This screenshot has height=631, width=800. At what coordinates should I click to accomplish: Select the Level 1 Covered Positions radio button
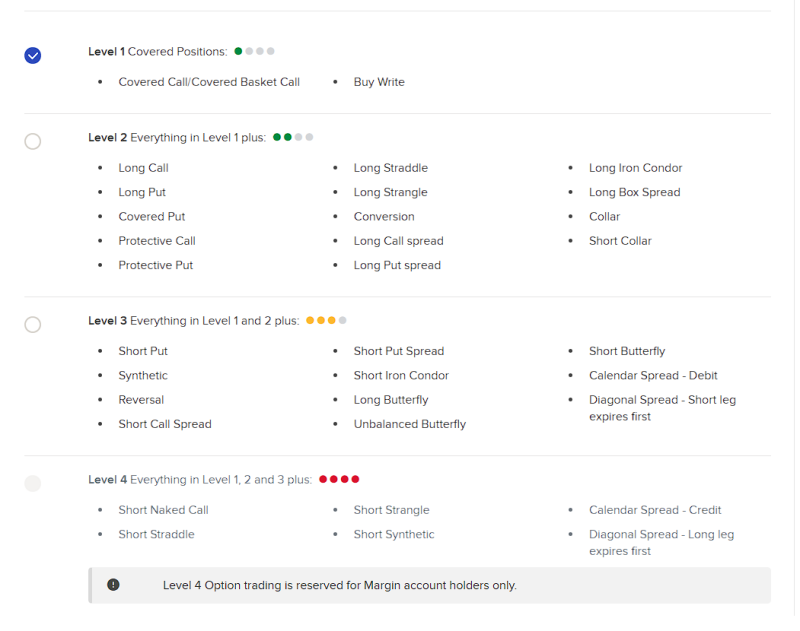(33, 55)
